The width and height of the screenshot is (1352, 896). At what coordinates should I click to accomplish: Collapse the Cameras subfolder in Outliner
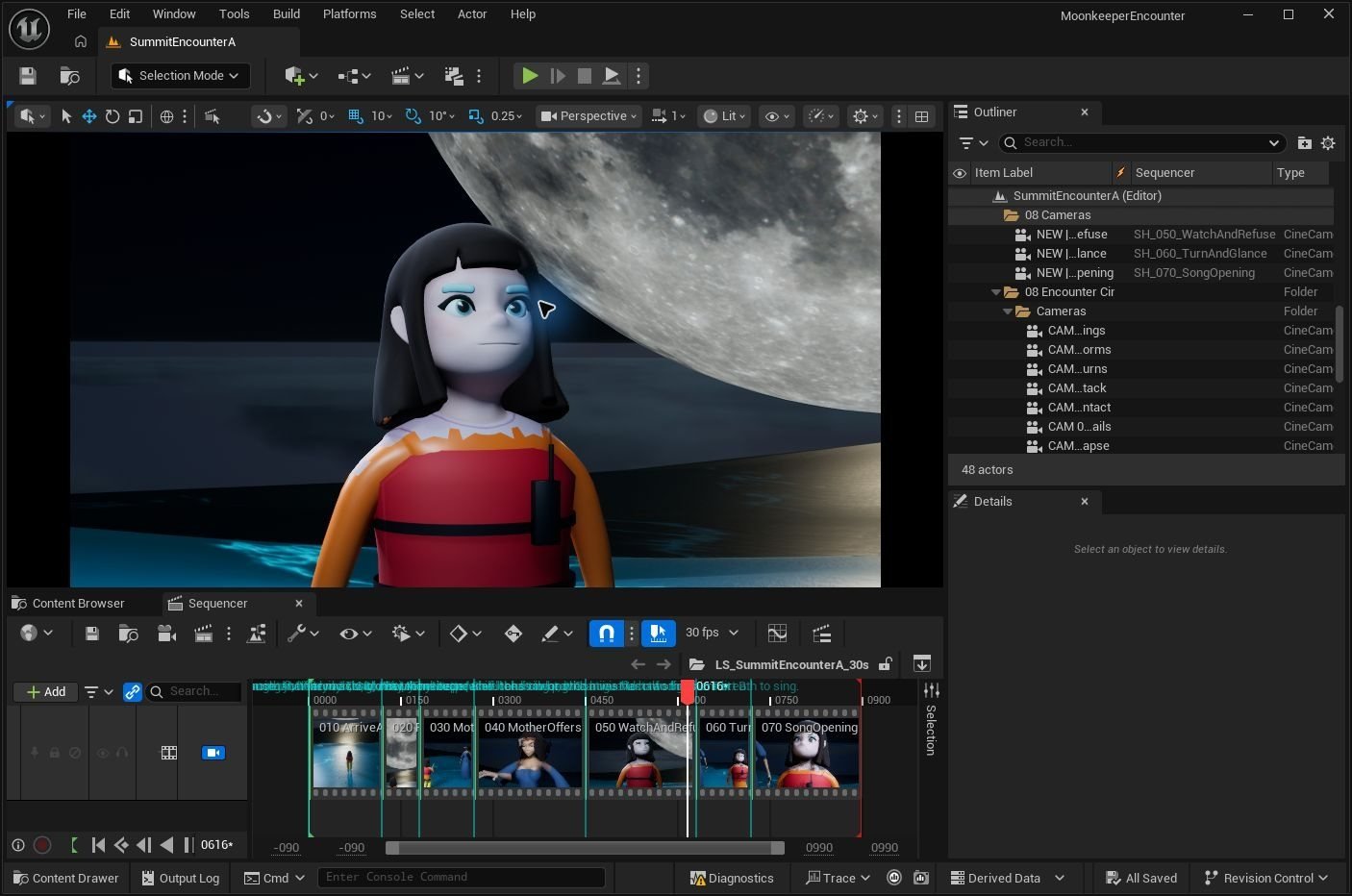click(x=1008, y=311)
